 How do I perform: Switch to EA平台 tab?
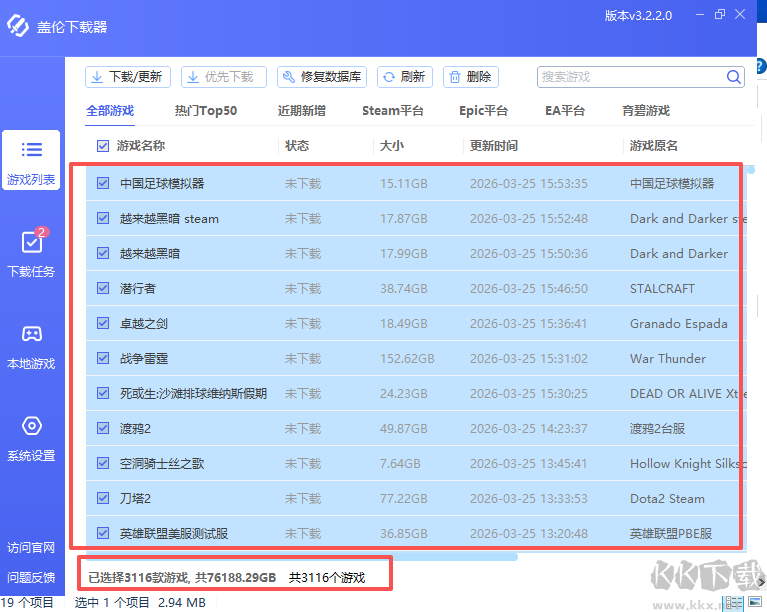point(565,111)
